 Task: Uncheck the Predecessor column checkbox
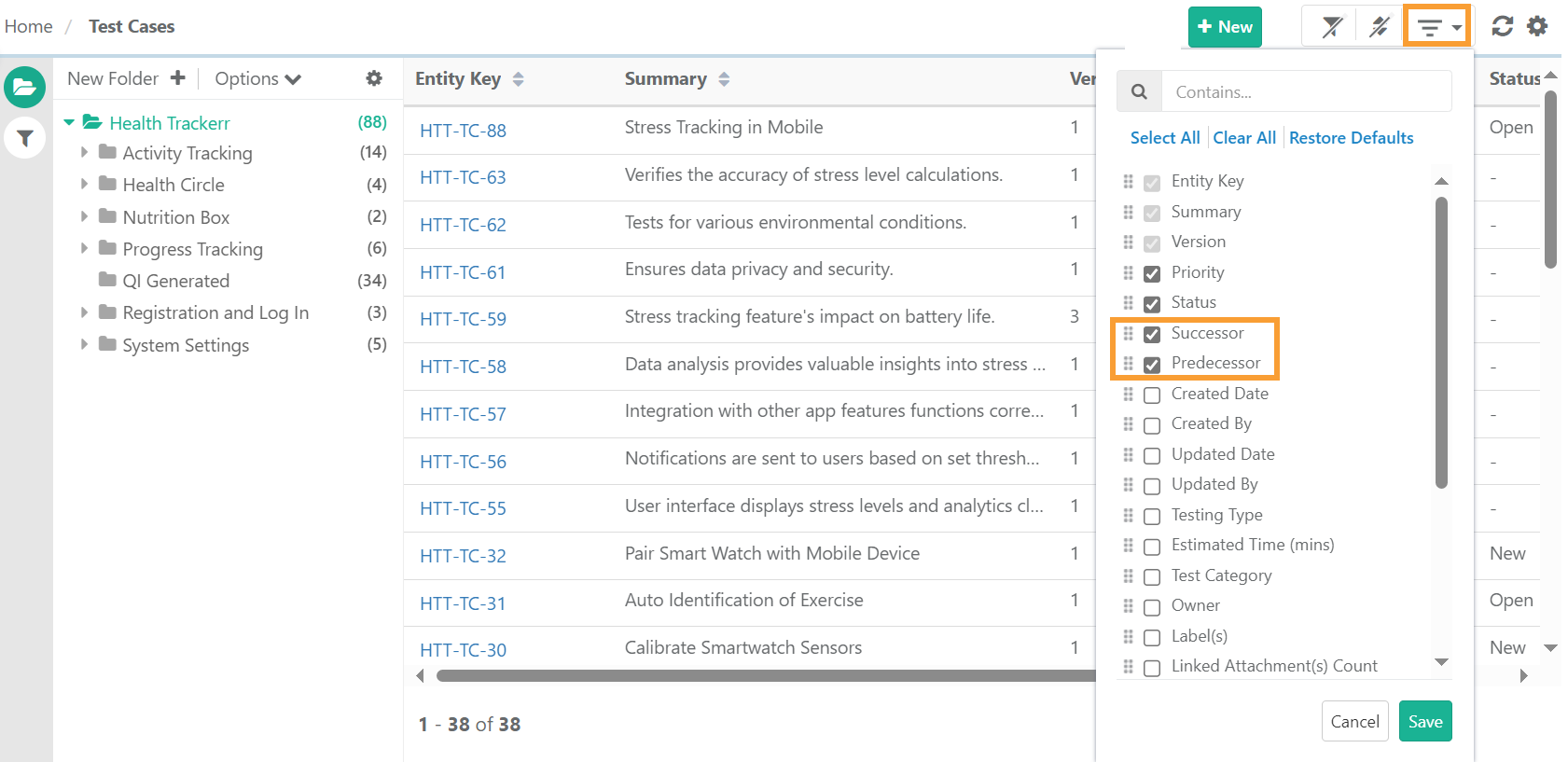[x=1152, y=365]
